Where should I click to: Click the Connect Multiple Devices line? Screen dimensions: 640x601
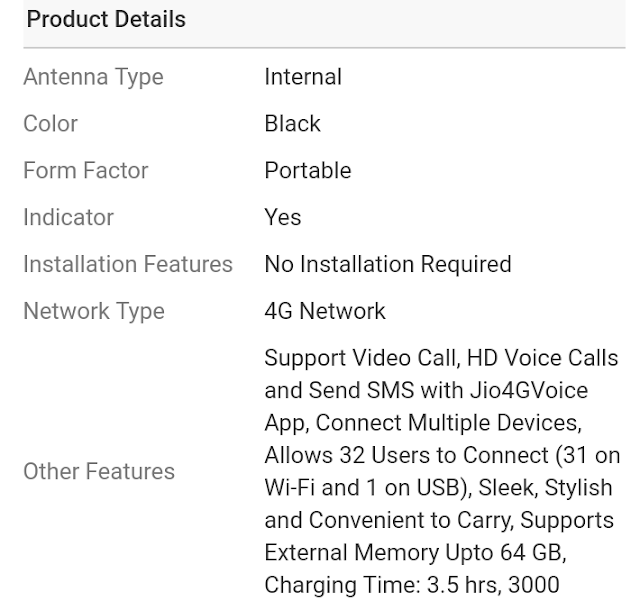point(423,423)
